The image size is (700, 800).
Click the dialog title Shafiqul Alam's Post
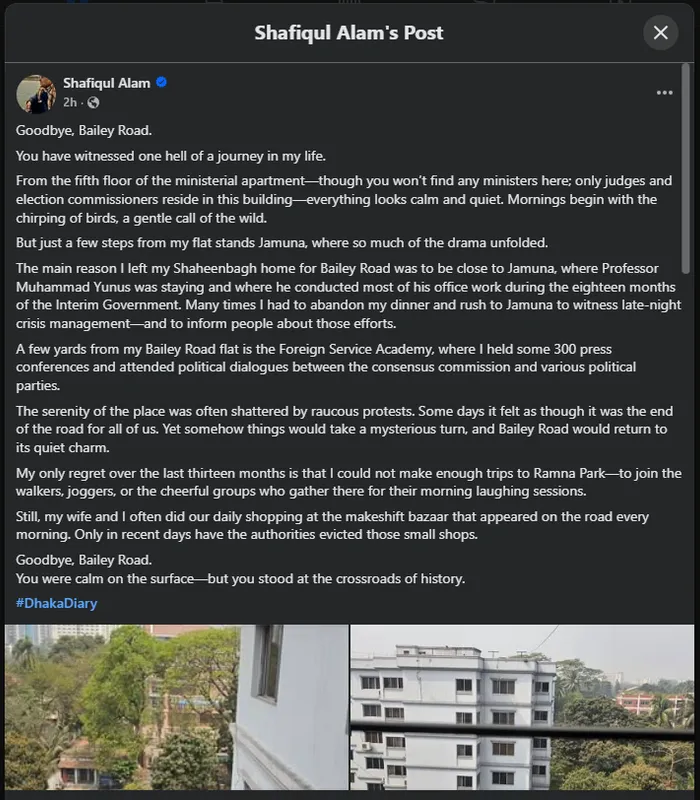[x=349, y=33]
